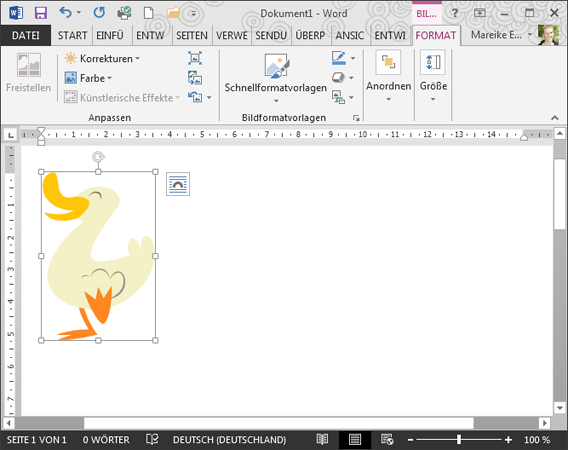Switch to web layout view
568x450 pixels.
[x=387, y=439]
